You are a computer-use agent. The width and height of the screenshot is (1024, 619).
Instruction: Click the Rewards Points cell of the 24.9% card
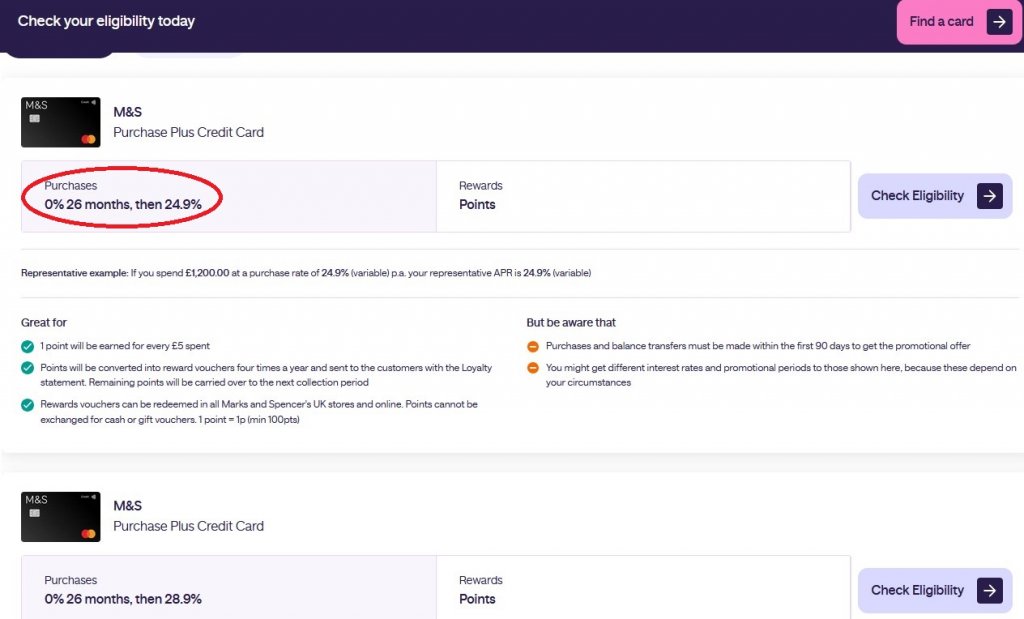[643, 196]
